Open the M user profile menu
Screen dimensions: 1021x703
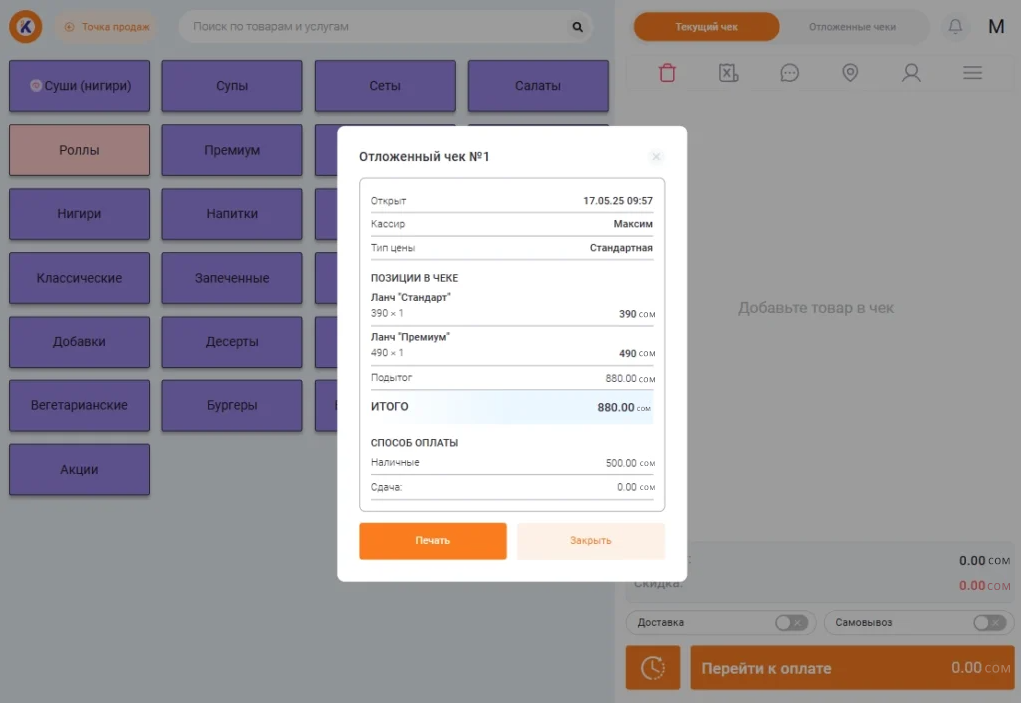tap(996, 27)
